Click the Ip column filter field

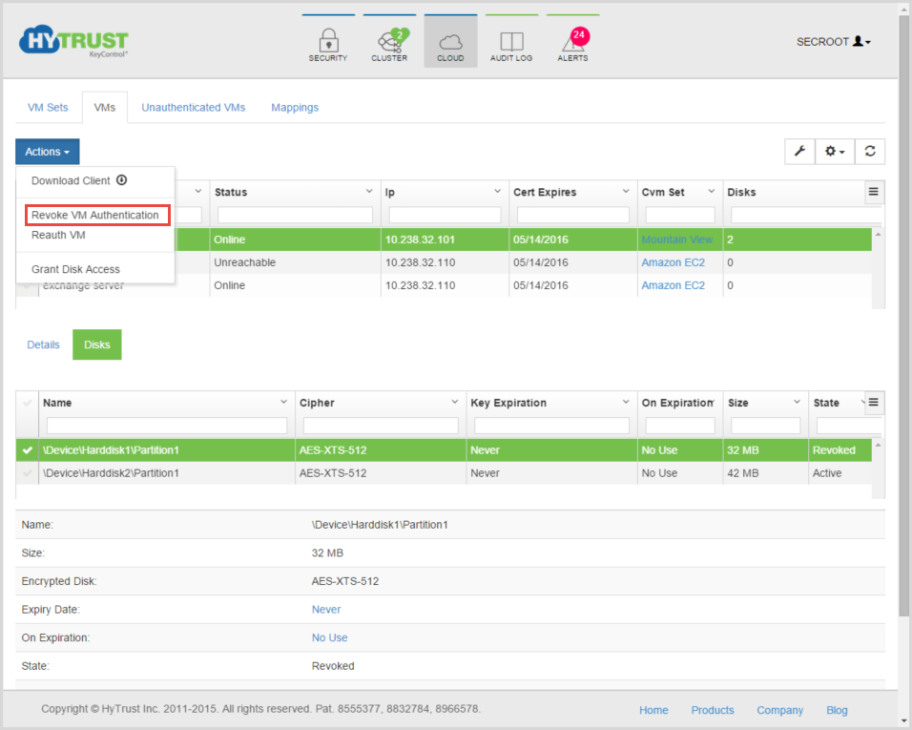(445, 215)
